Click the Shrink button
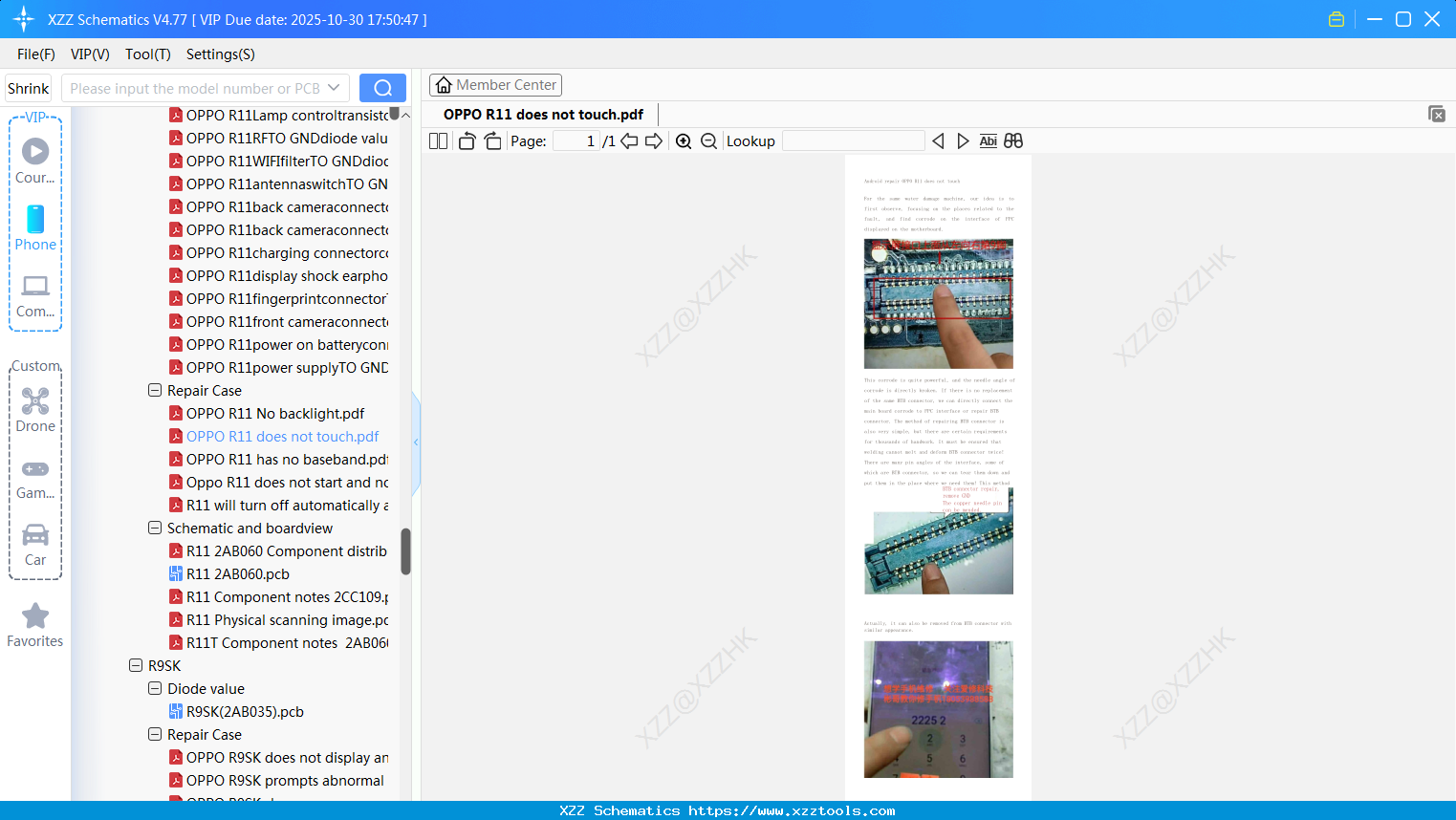This screenshot has height=820, width=1456. coord(29,88)
